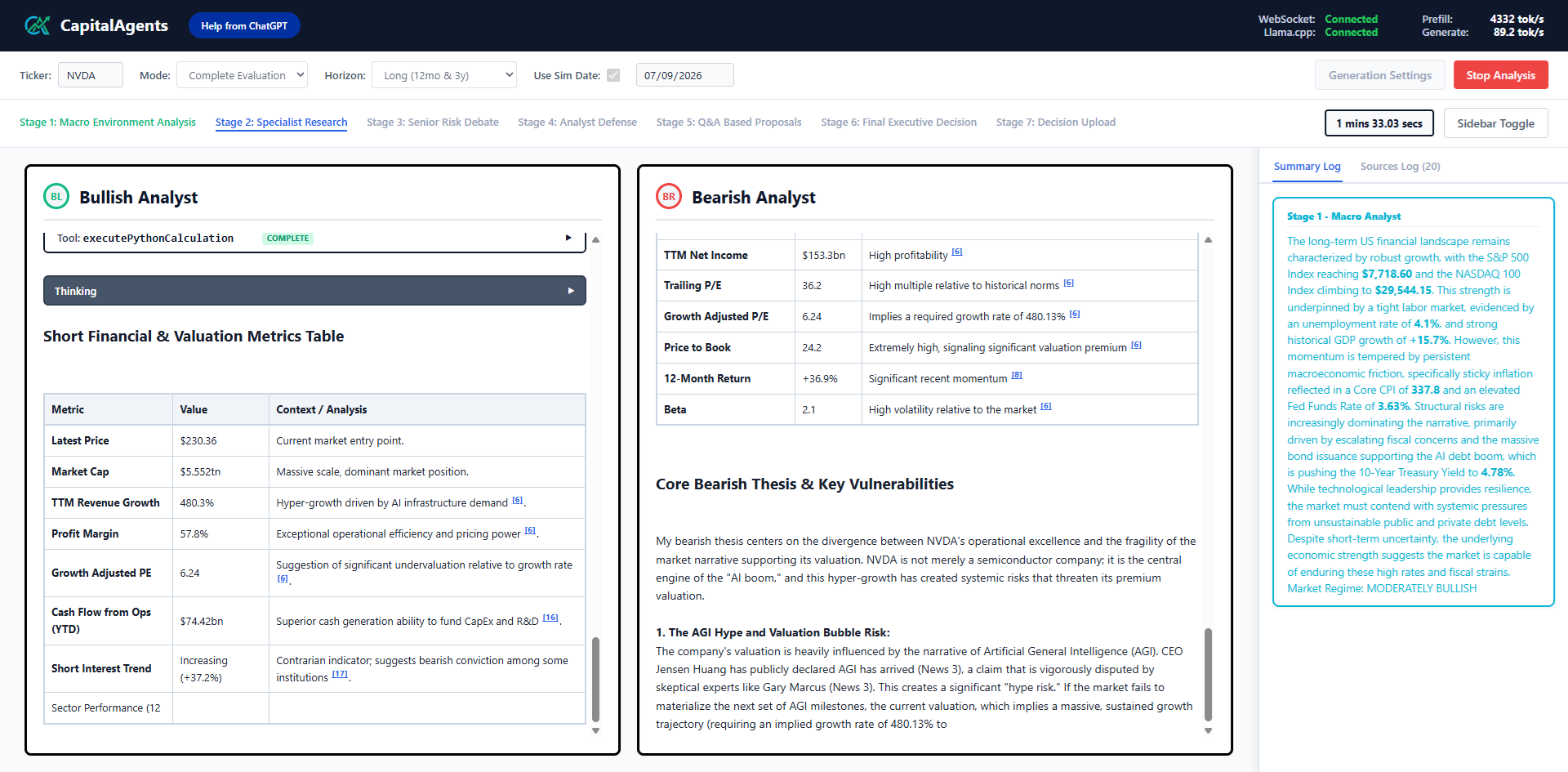Select Stage 7: Decision Upload tab

tap(1056, 123)
